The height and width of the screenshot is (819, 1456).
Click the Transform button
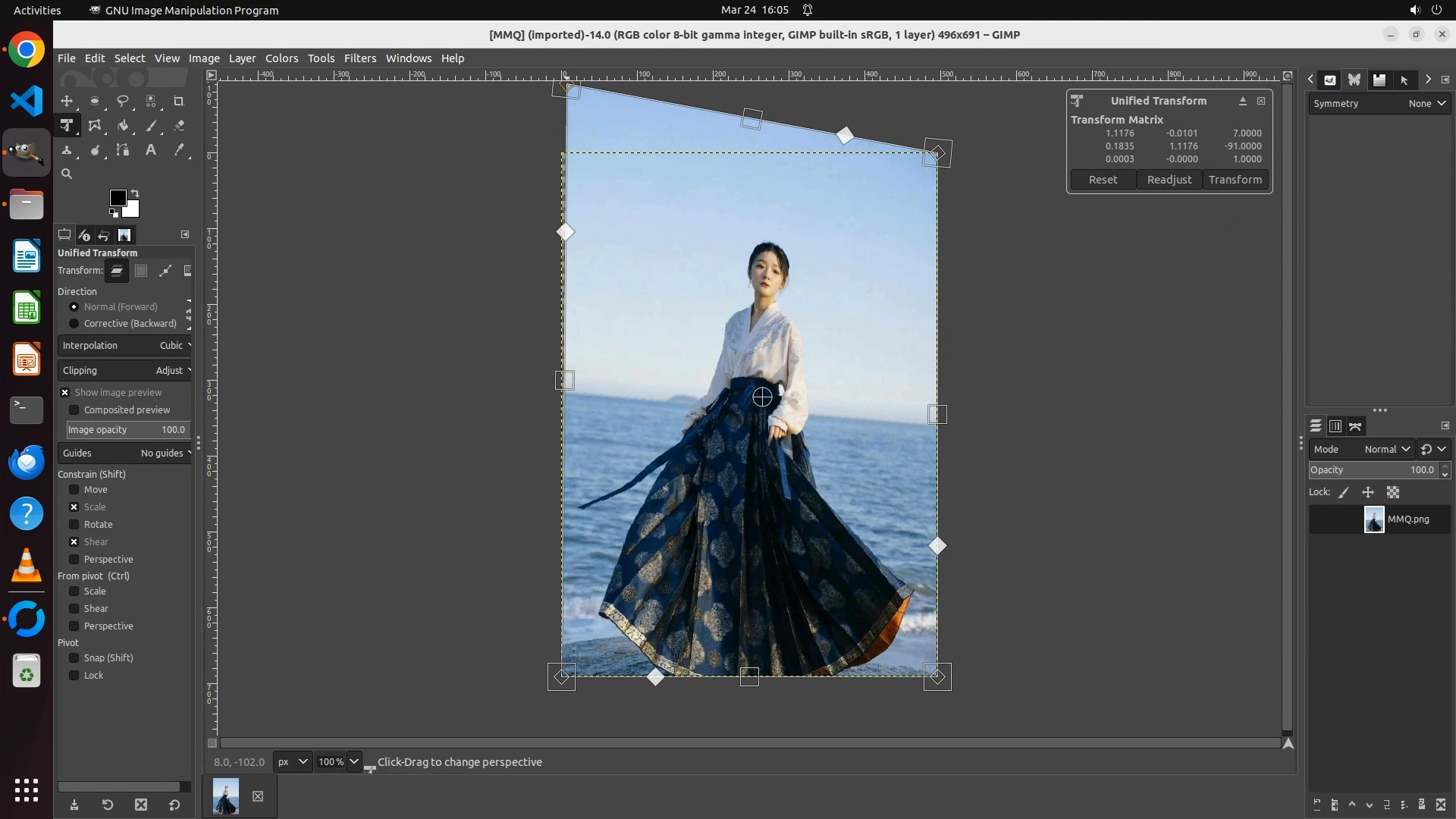(1235, 180)
